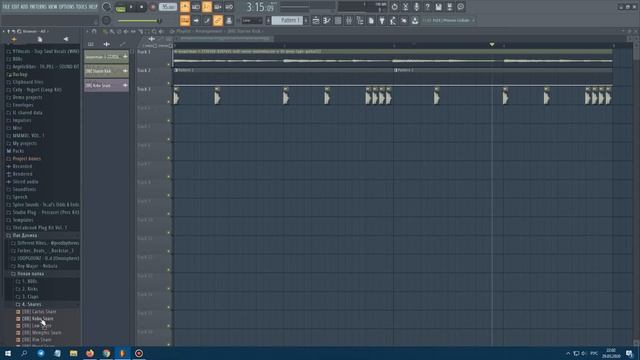Image resolution: width=640 pixels, height=360 pixels.
Task: Toggle the Browser window icon
Action: click(360, 20)
